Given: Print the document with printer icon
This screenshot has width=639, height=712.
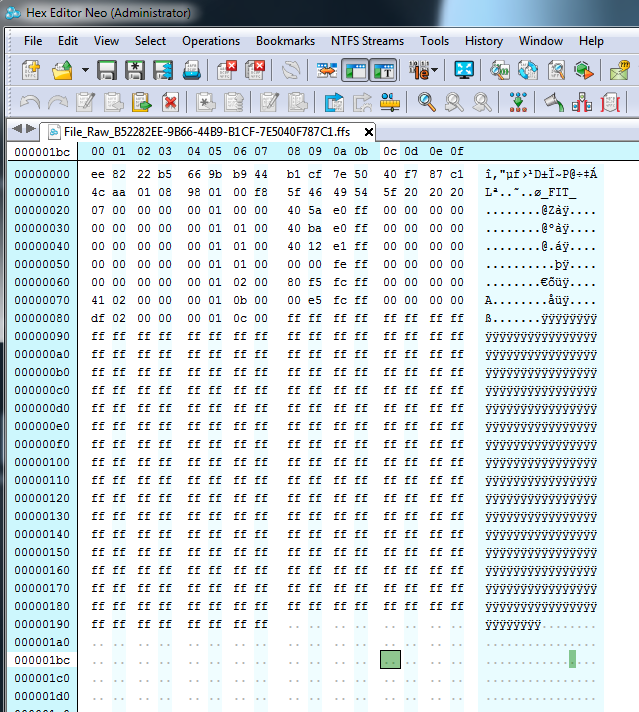Looking at the screenshot, I should tap(191, 70).
